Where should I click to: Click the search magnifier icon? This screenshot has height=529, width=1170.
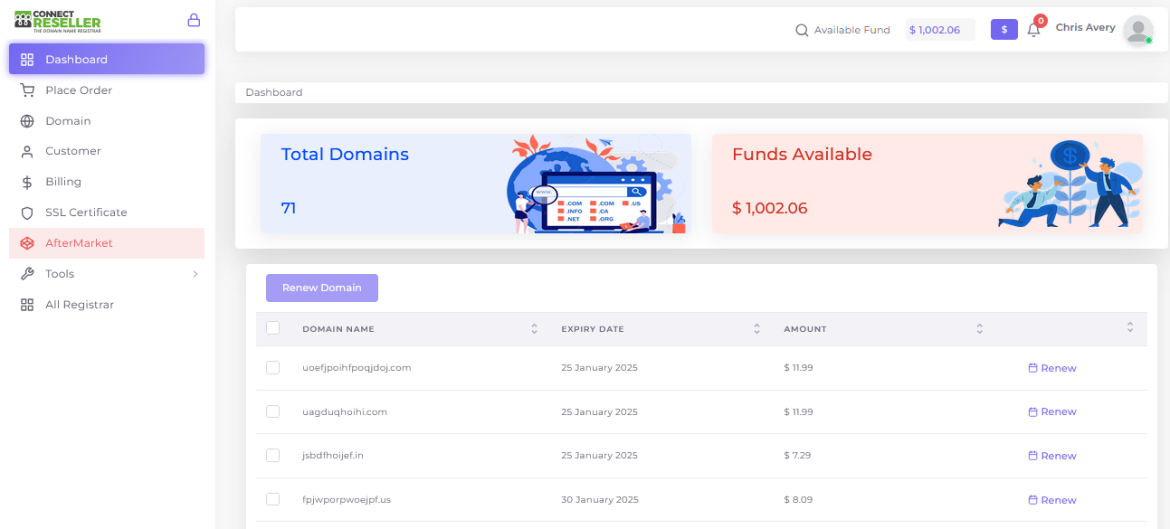pos(801,30)
